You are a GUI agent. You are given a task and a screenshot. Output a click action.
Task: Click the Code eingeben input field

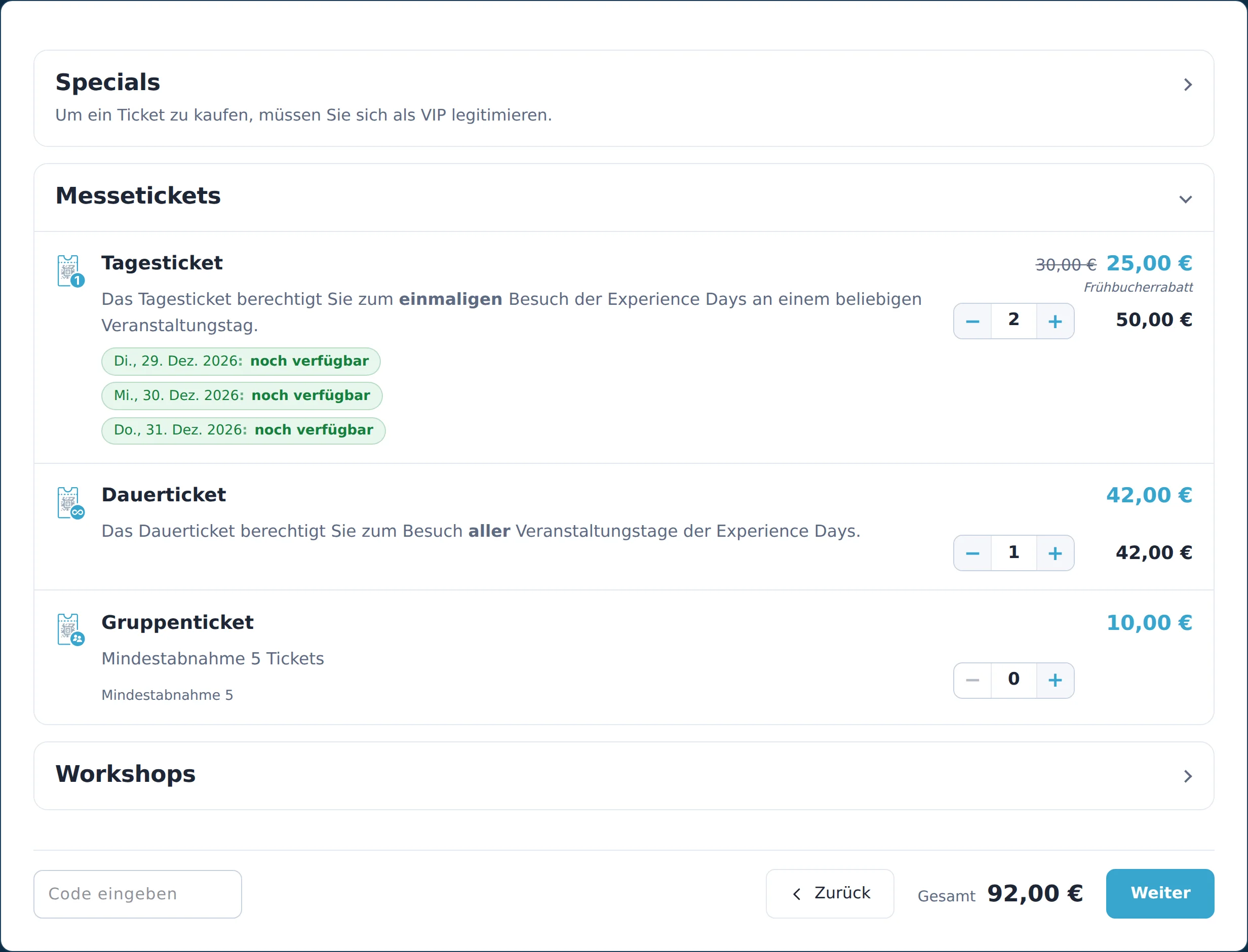138,894
